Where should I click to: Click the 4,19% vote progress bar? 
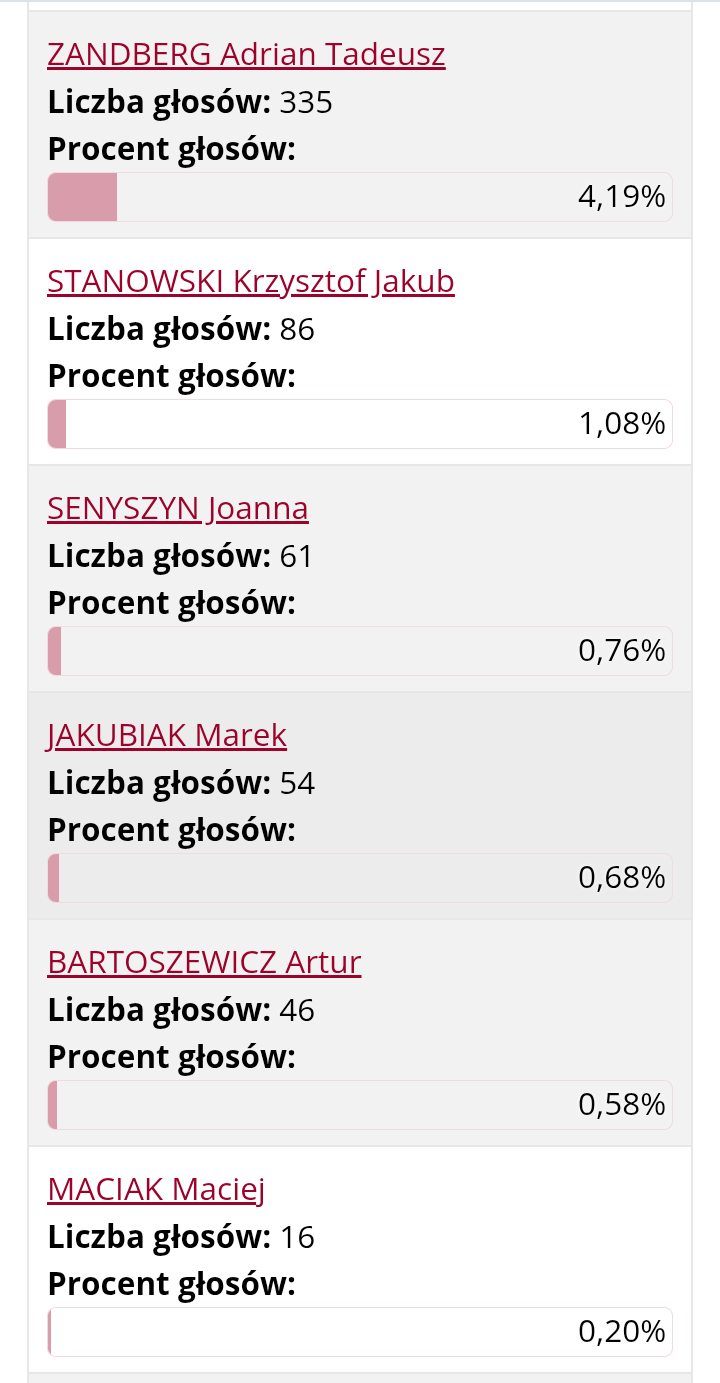[x=360, y=197]
